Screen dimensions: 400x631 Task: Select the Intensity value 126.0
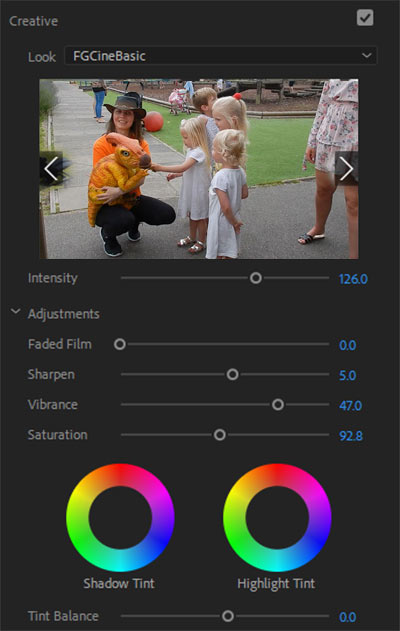[353, 279]
